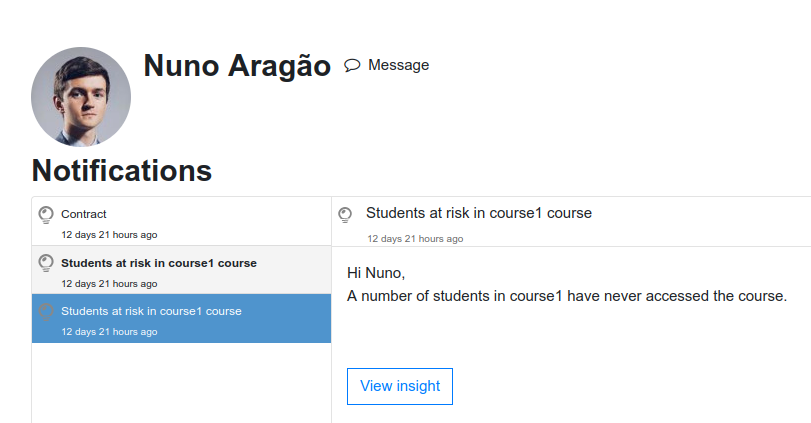Screen dimensions: 811x423
Task: Click the Hi Nuno greeting text
Action: click(376, 273)
